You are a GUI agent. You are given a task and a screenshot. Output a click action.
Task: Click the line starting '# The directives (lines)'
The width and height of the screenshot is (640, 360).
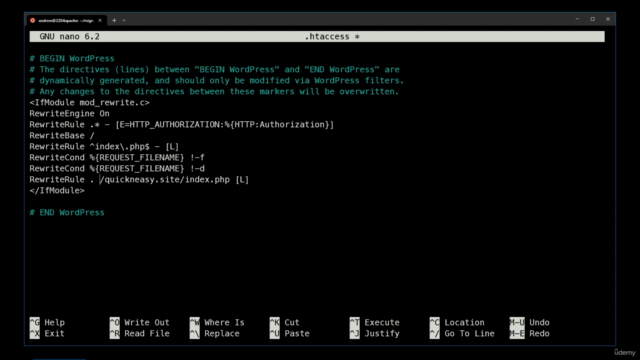click(x=214, y=69)
